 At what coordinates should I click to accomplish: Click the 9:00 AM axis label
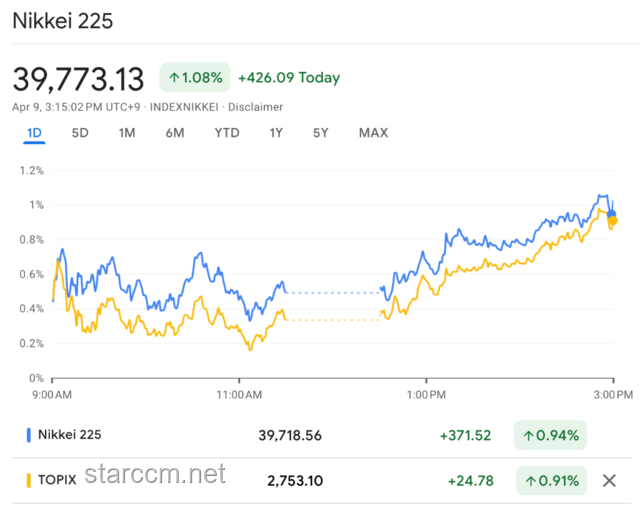point(52,395)
